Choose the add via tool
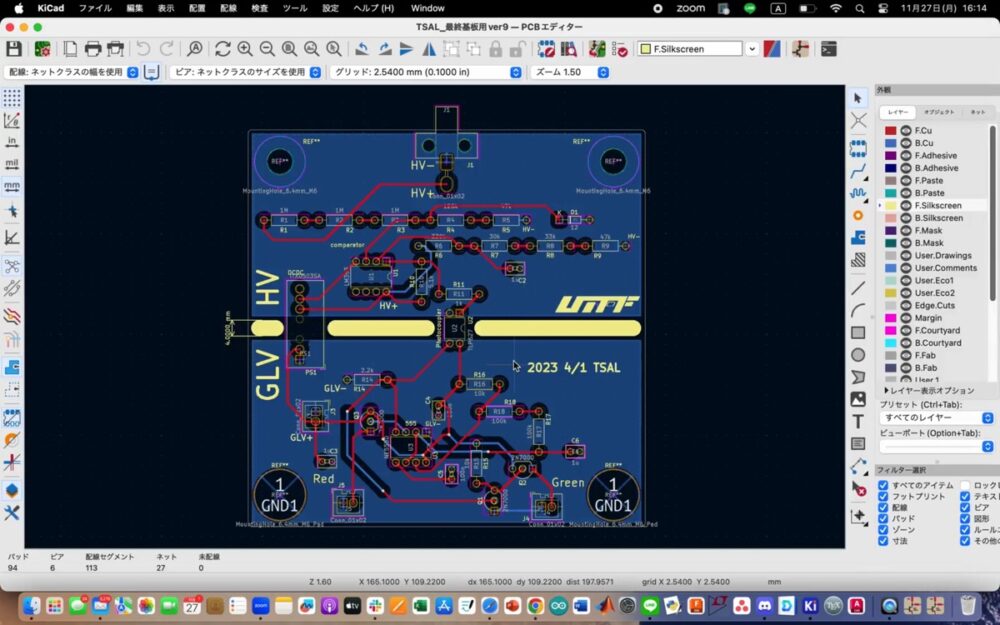The image size is (1000, 625). click(x=858, y=216)
